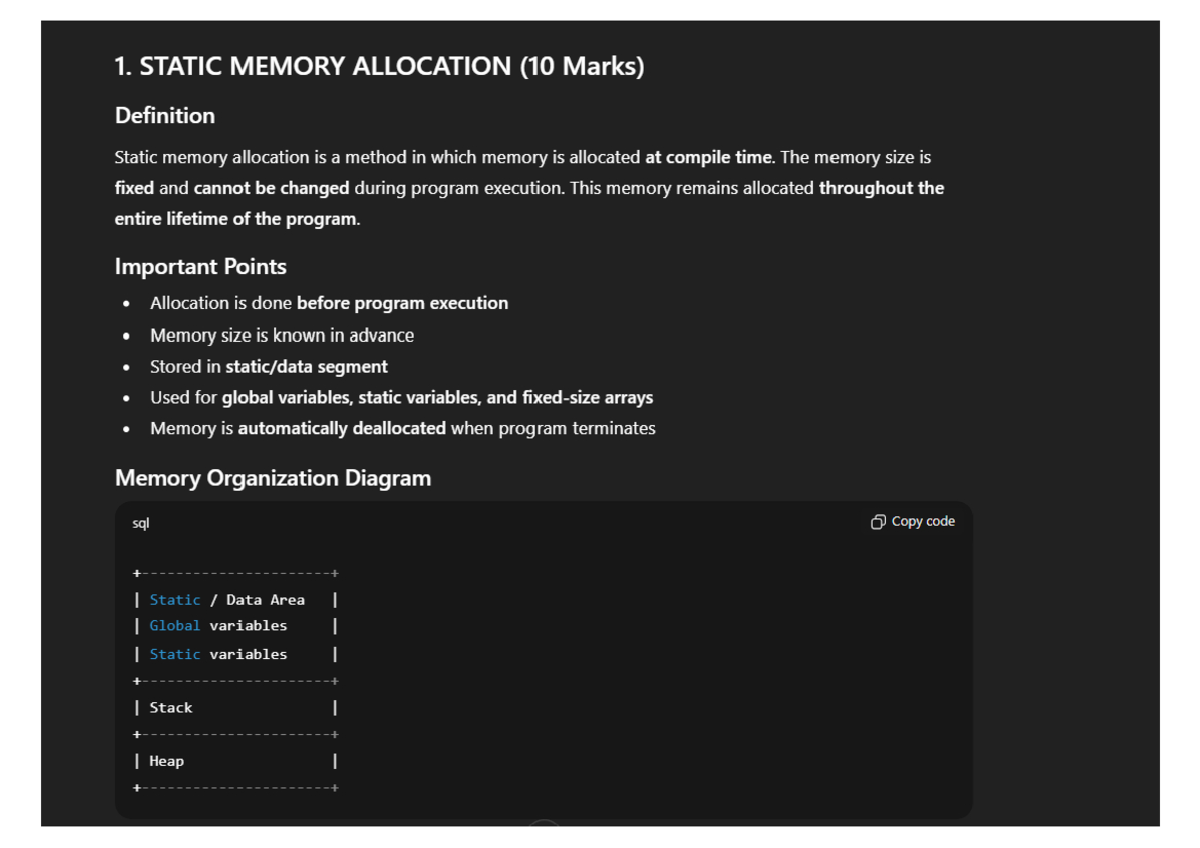Viewport: 1200px width, 848px height.
Task: Click the bullet beside 'Used for global variables'
Action: point(127,398)
